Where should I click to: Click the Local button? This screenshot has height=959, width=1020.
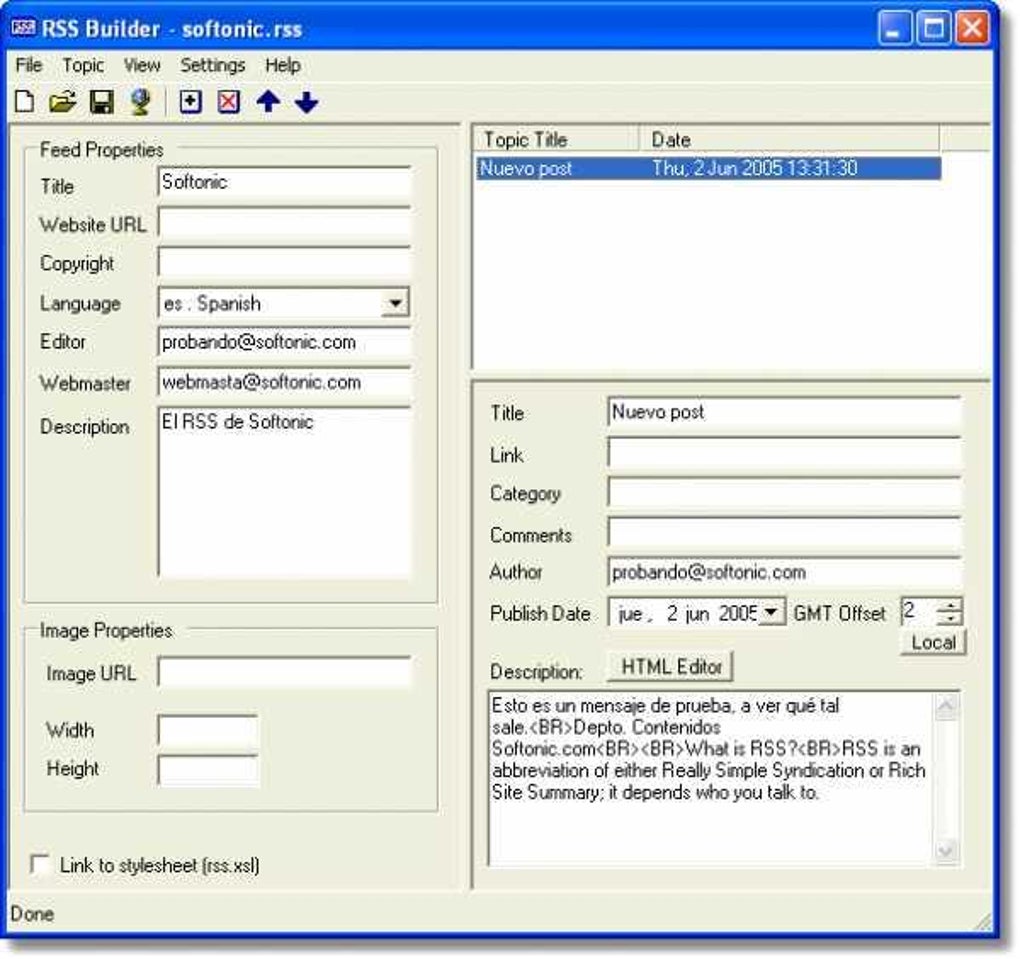[933, 642]
